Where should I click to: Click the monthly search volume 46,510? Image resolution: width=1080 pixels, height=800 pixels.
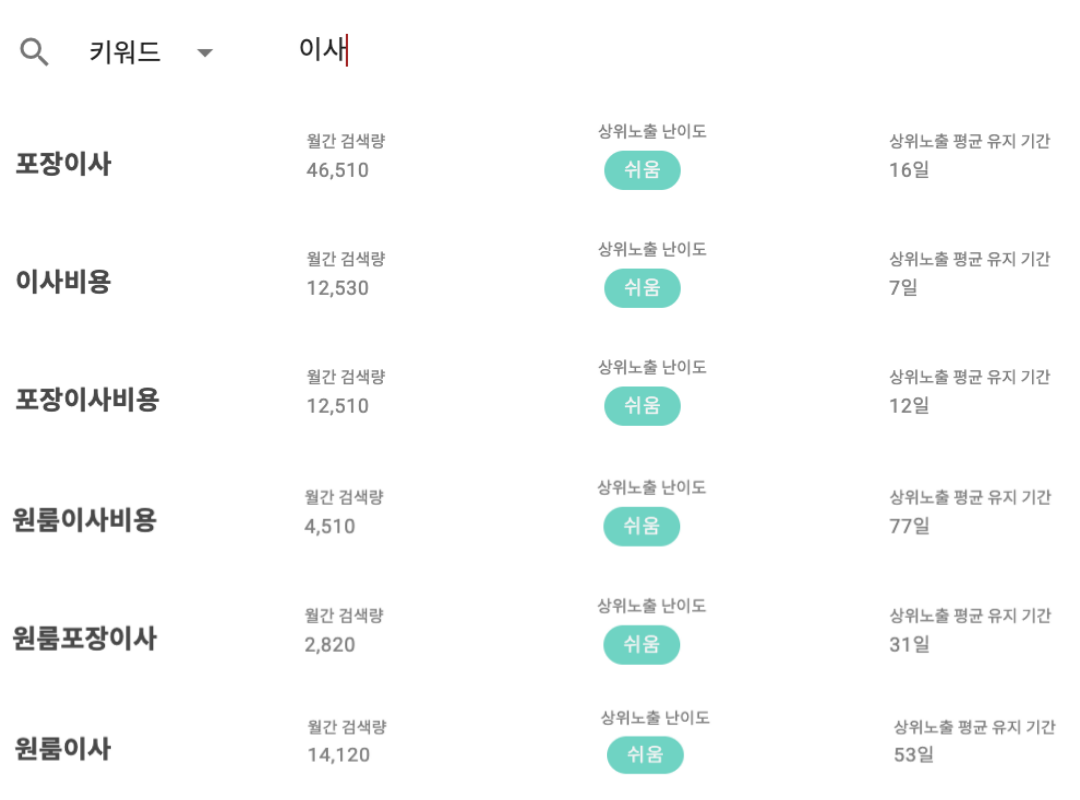point(336,170)
